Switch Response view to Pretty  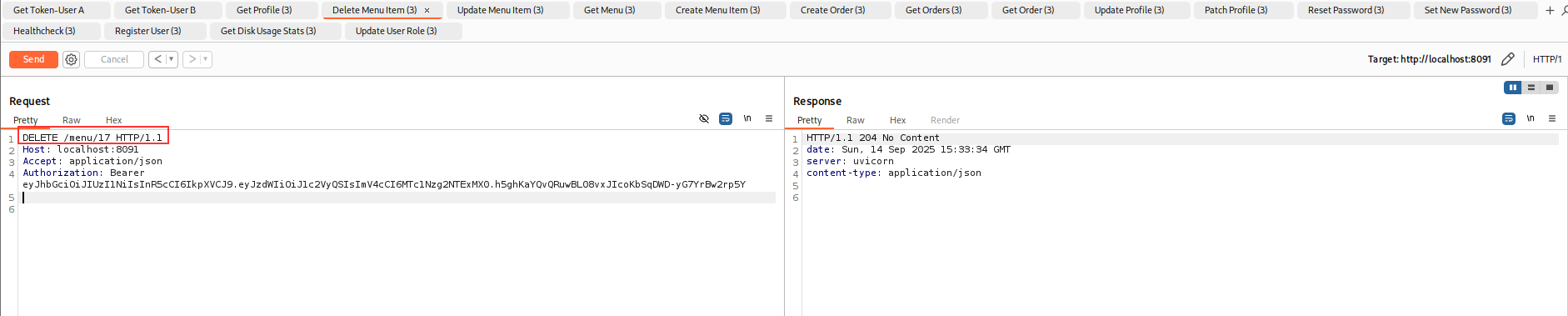809,120
